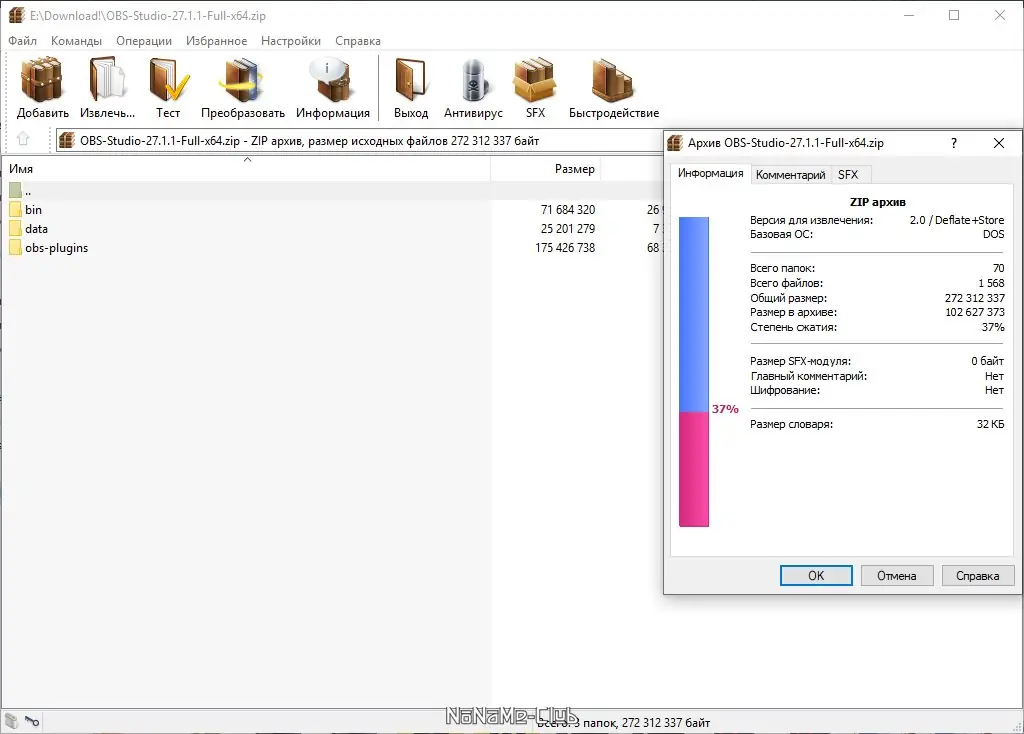Sort by the Имя column header

[247, 168]
